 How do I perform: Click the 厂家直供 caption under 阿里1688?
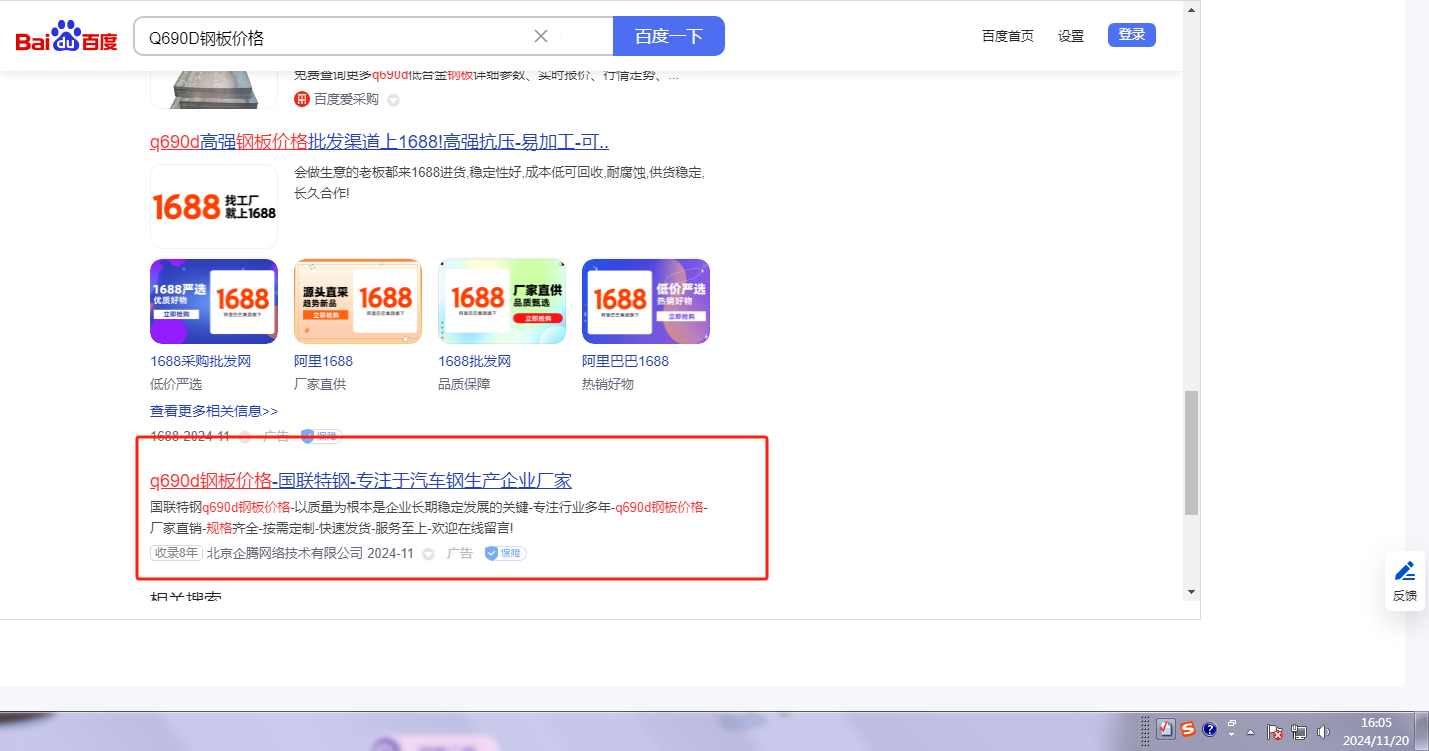coord(320,384)
